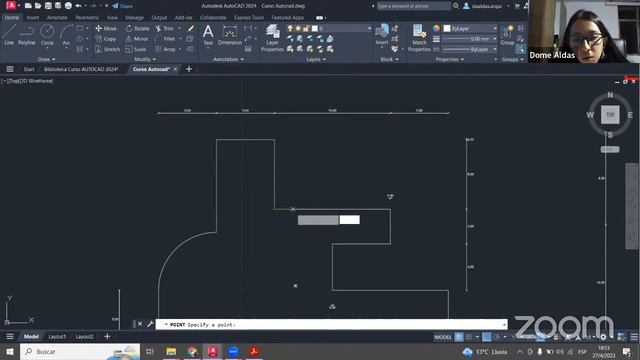Click the Copy tool
640x360 pixels.
coord(106,39)
